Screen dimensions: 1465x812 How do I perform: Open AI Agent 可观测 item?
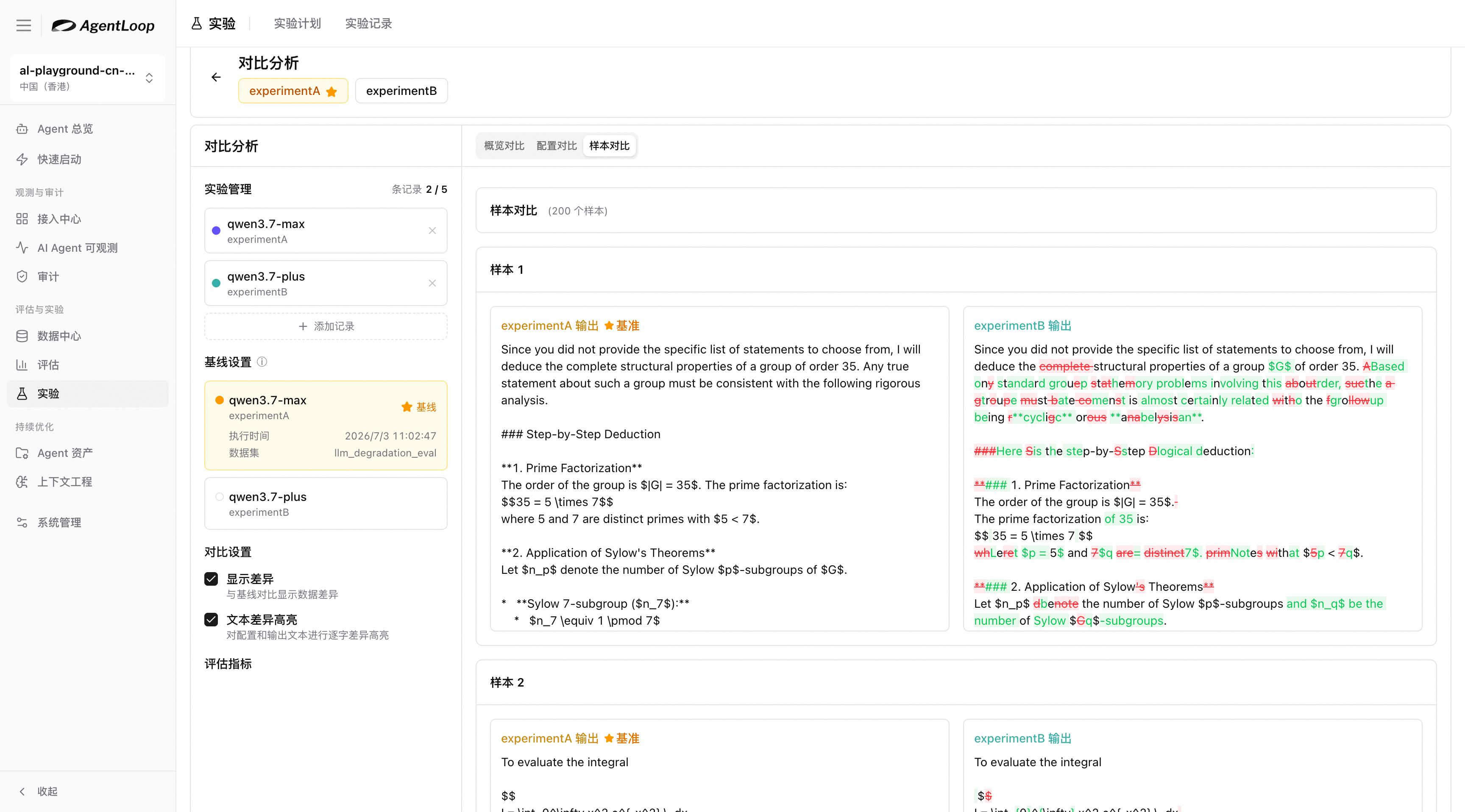88,248
